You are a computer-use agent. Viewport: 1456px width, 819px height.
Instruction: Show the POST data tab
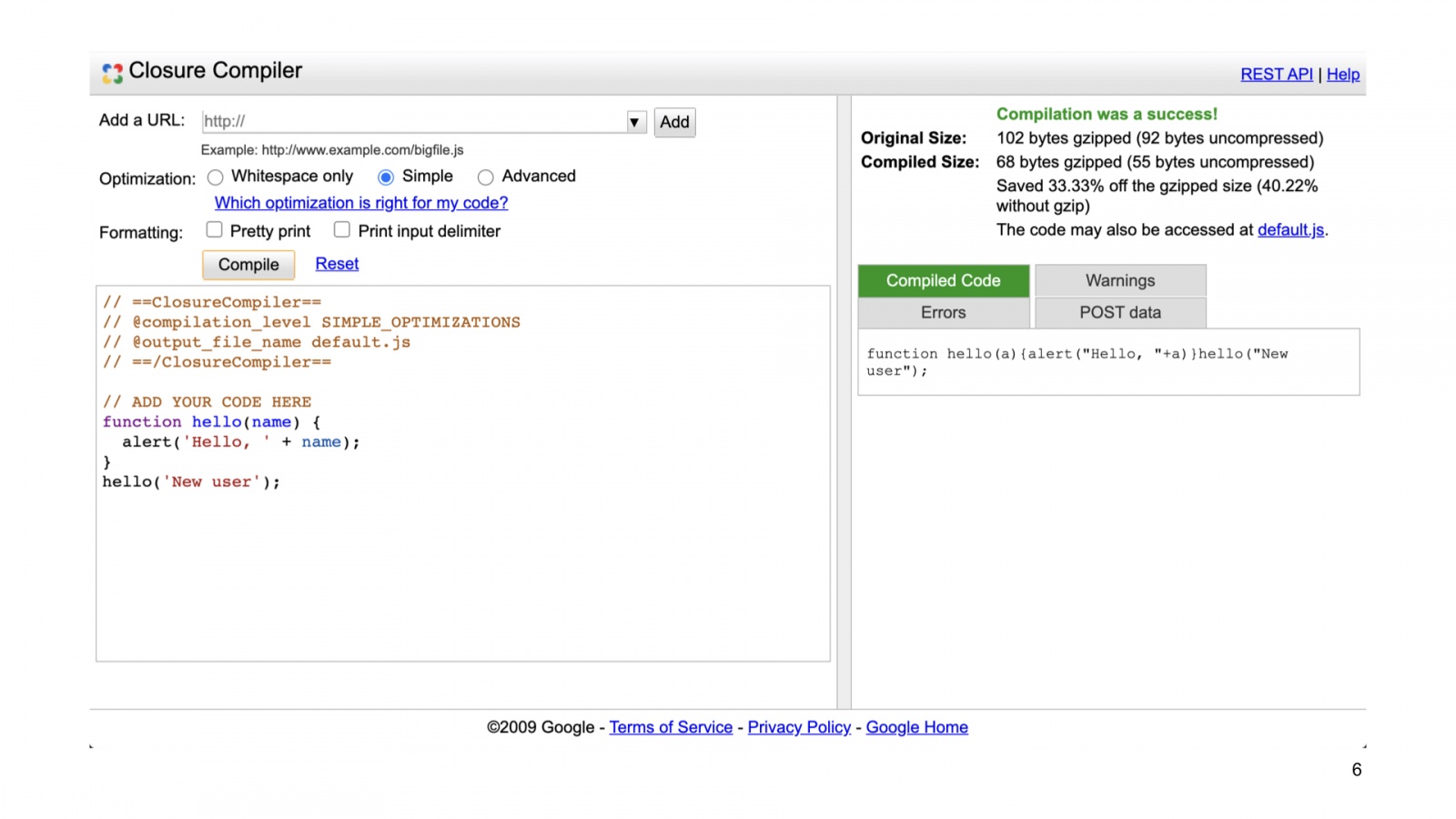pyautogui.click(x=1120, y=312)
